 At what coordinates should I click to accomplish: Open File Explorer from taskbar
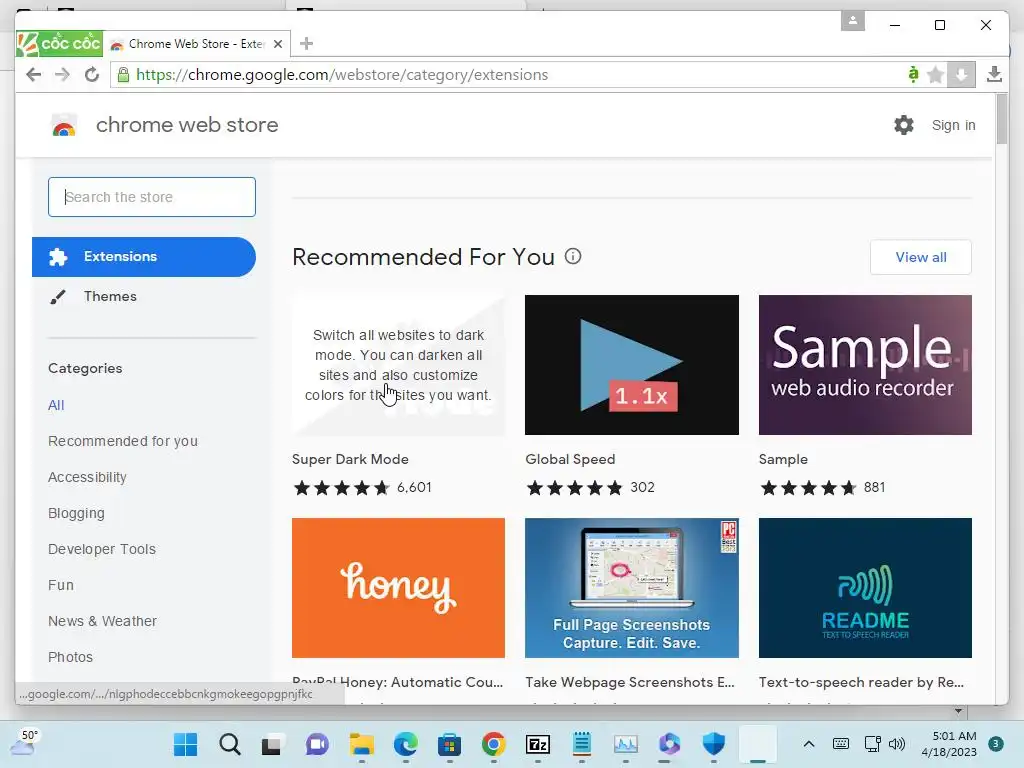pyautogui.click(x=361, y=744)
